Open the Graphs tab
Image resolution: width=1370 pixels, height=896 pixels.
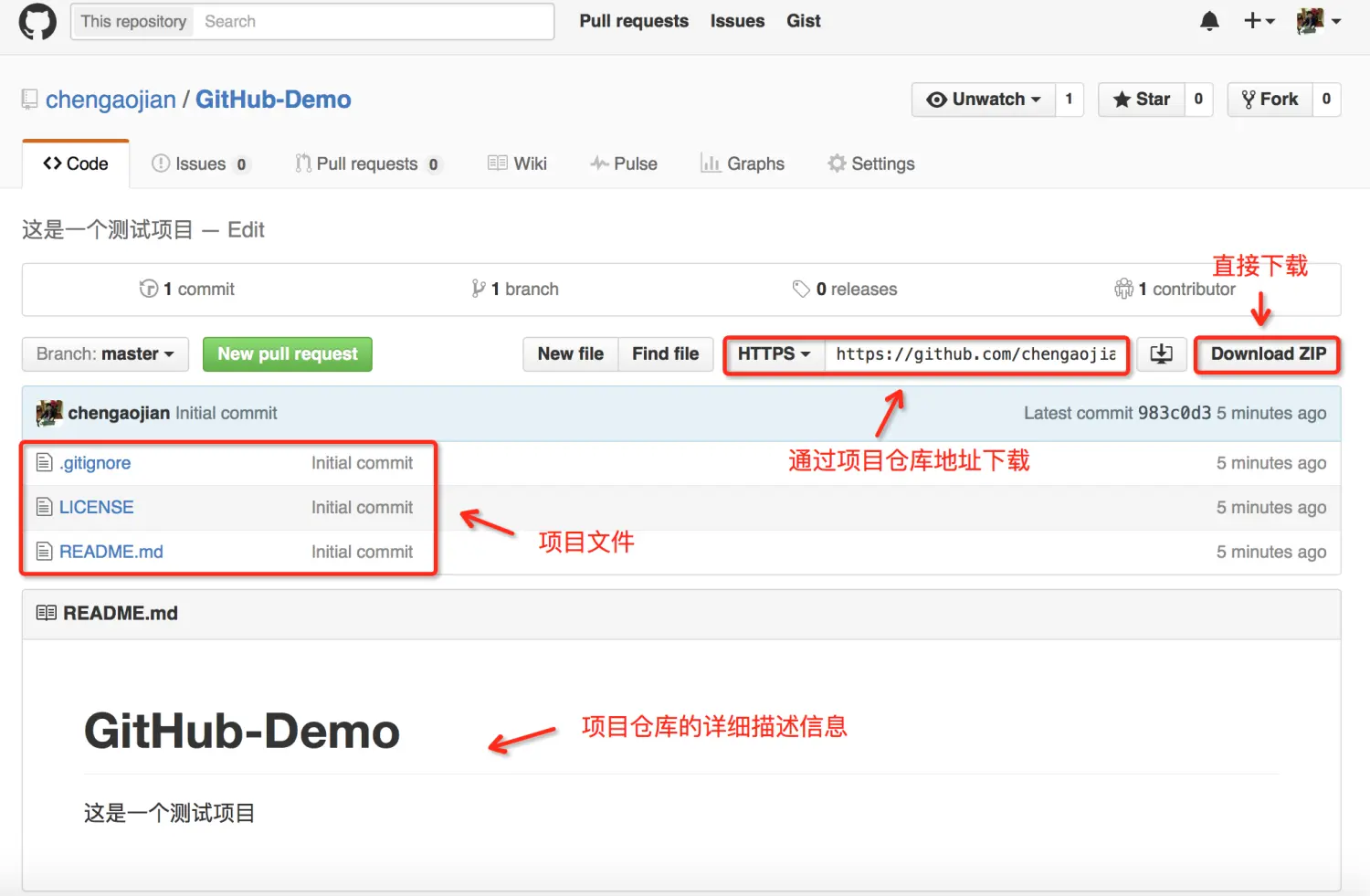pos(743,163)
